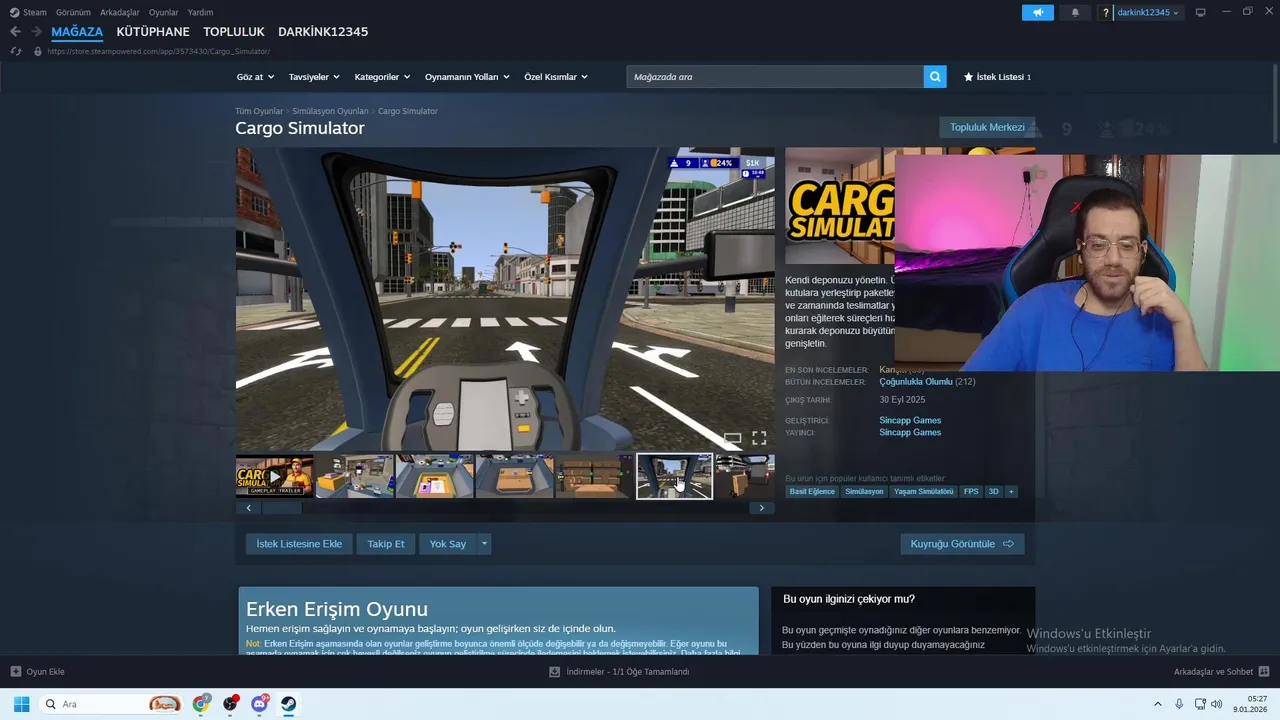Click the padlock icon beside the URL
The image size is (1280, 720).
click(x=38, y=51)
